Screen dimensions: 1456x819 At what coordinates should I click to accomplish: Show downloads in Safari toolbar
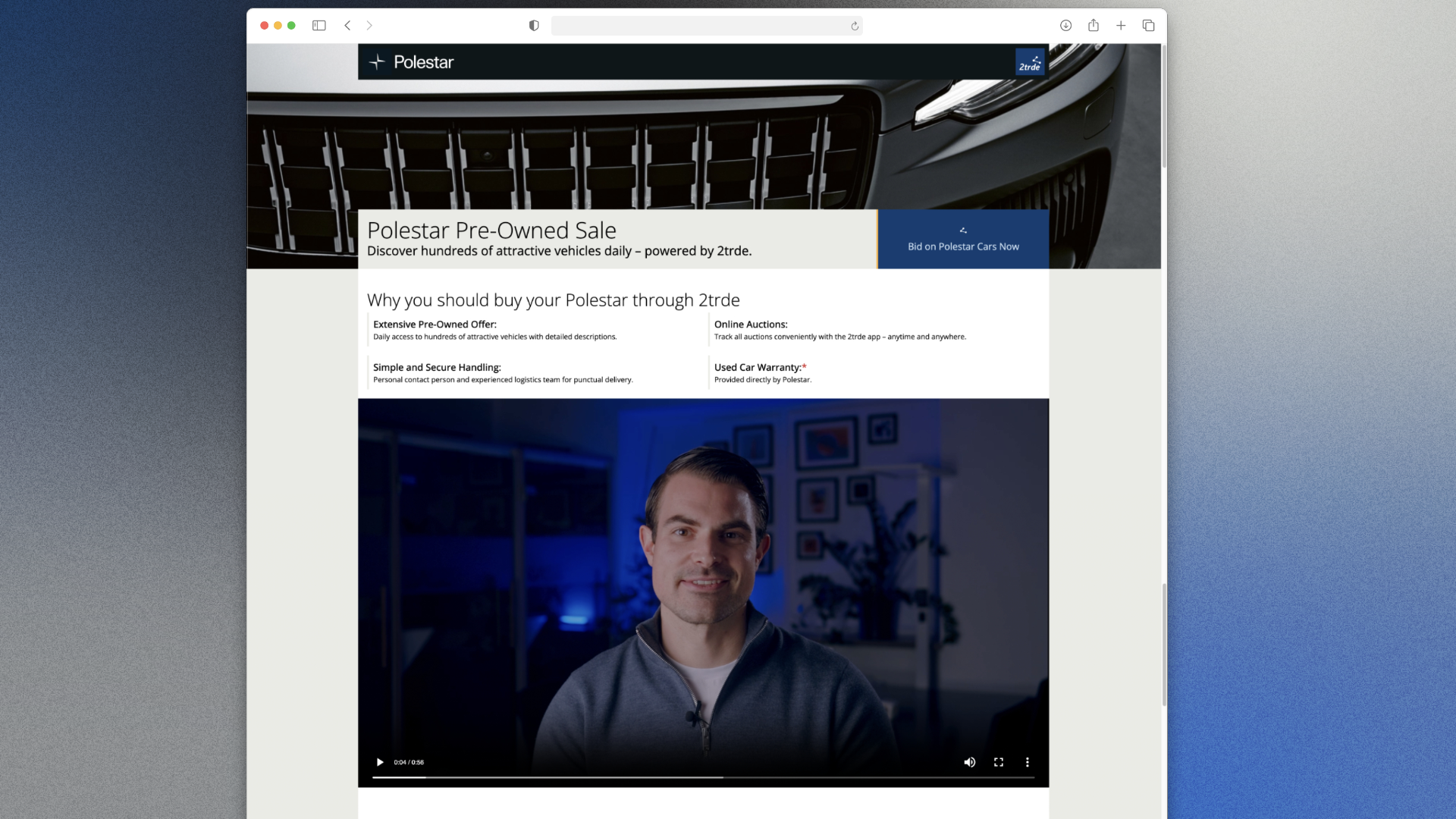point(1065,26)
